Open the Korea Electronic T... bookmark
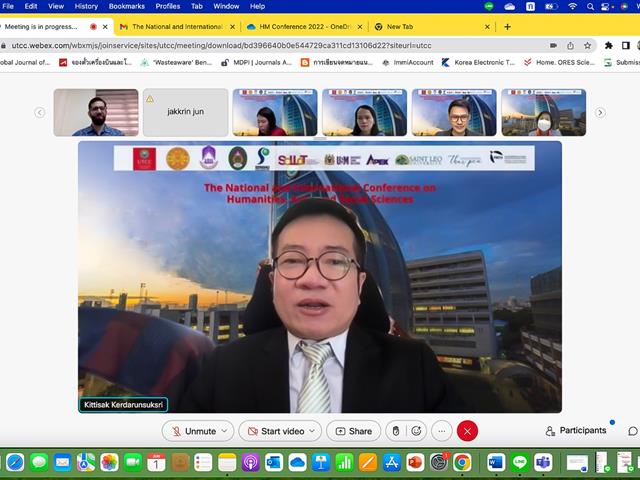The image size is (640, 480). coord(478,62)
